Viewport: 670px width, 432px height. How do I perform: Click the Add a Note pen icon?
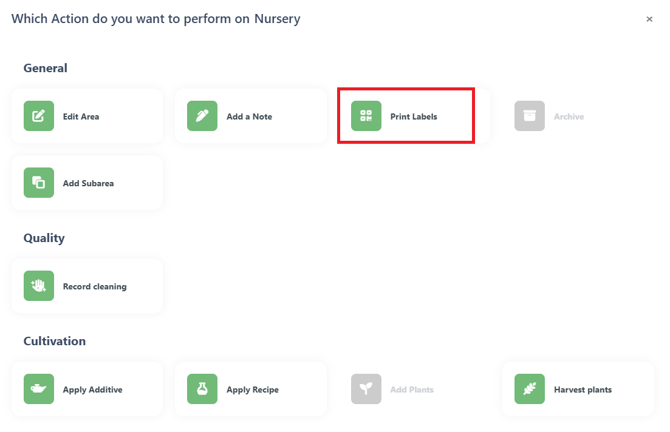coord(202,116)
